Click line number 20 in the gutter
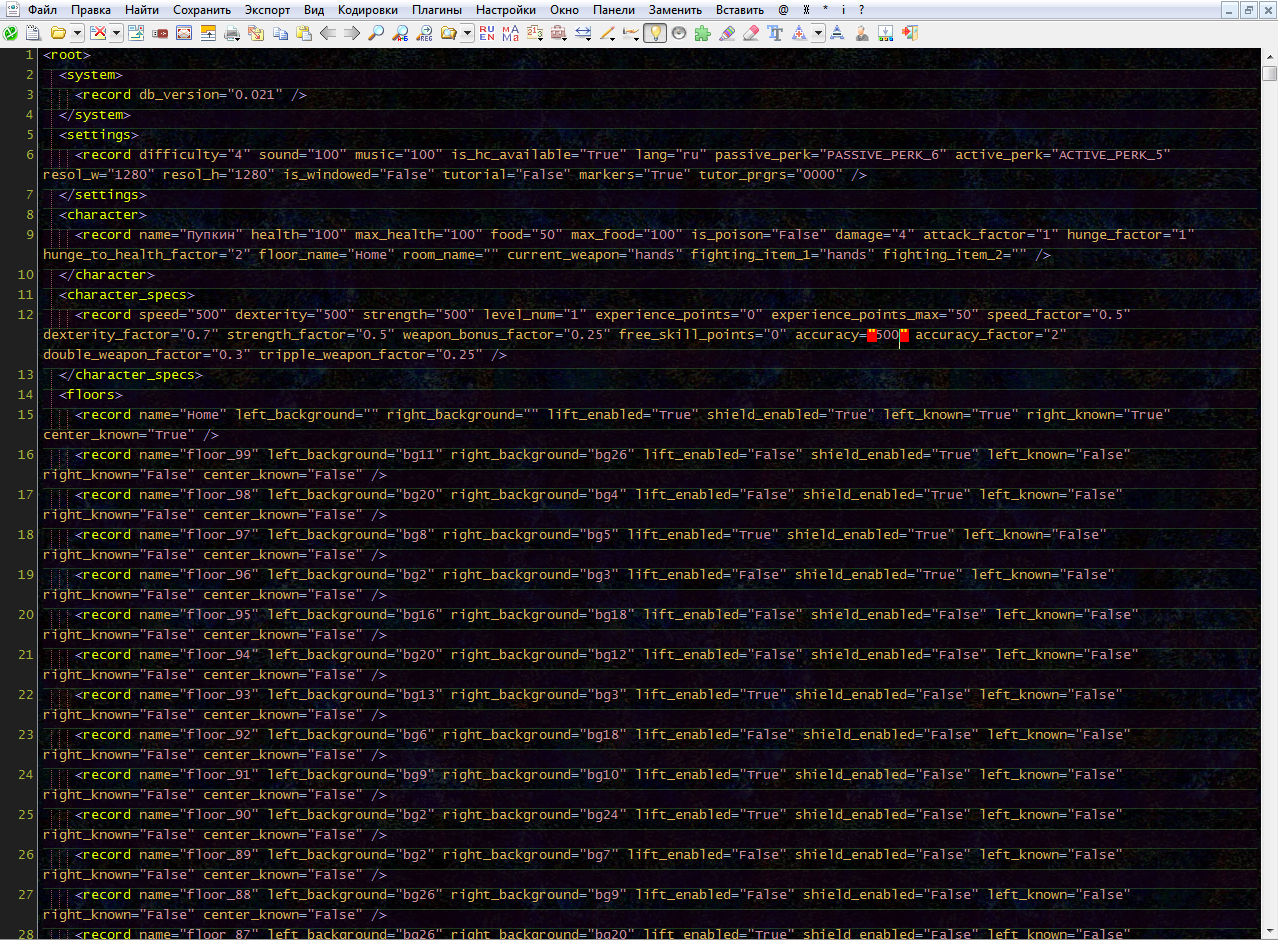The width and height of the screenshot is (1280, 940). click(x=27, y=615)
